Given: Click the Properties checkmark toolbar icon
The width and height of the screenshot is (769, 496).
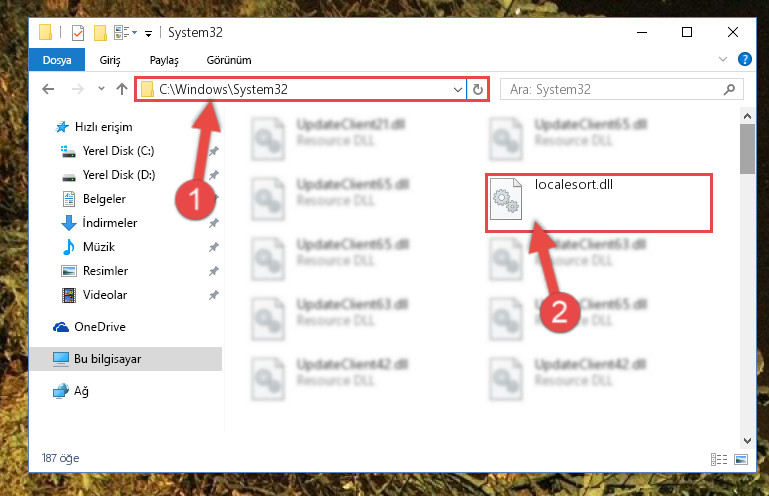Looking at the screenshot, I should (77, 33).
